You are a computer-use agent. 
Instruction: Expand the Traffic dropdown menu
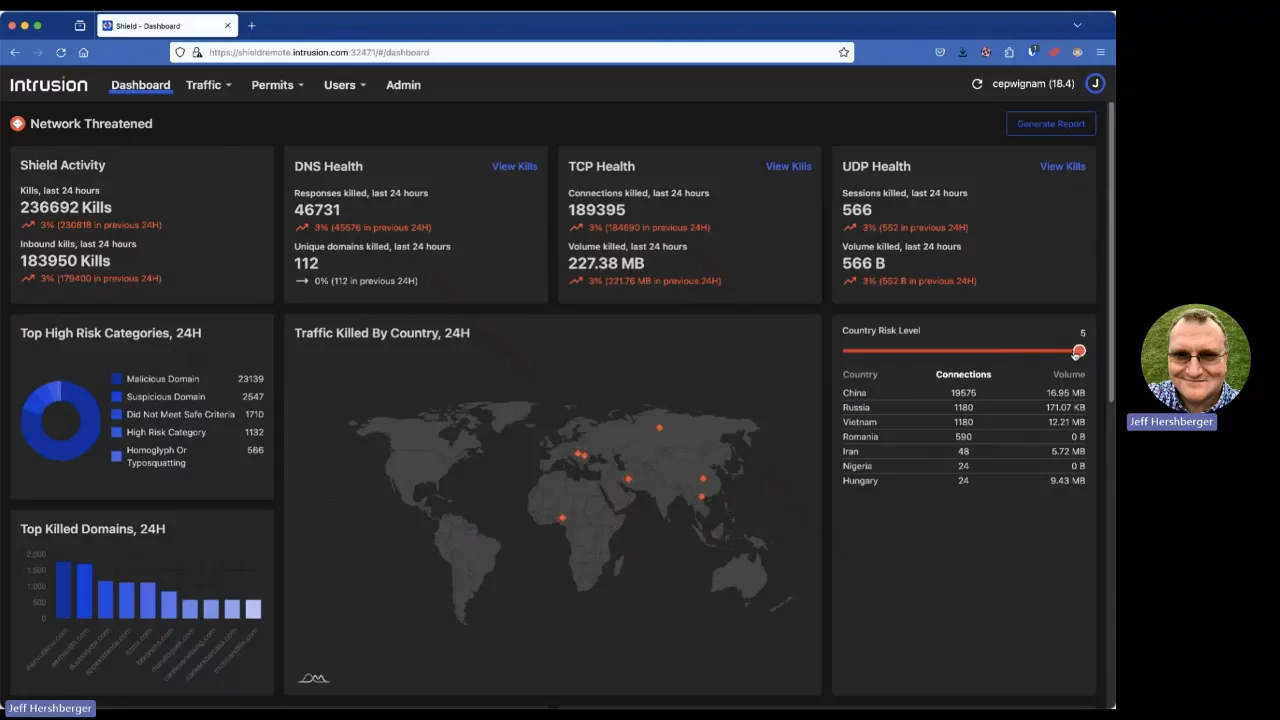point(208,85)
